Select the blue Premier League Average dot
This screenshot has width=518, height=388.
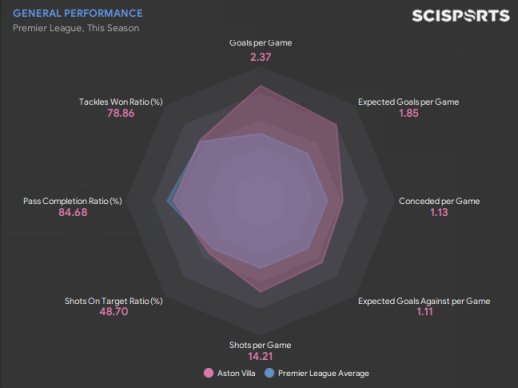[269, 373]
